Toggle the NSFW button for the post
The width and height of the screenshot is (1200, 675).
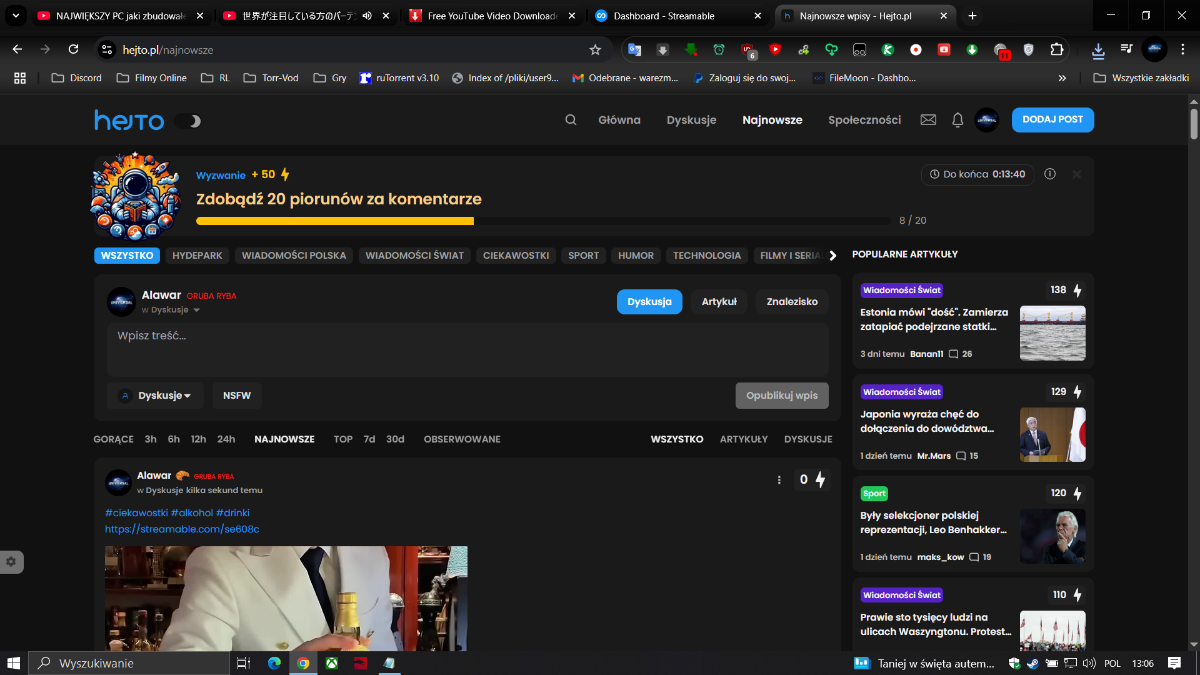click(x=237, y=395)
